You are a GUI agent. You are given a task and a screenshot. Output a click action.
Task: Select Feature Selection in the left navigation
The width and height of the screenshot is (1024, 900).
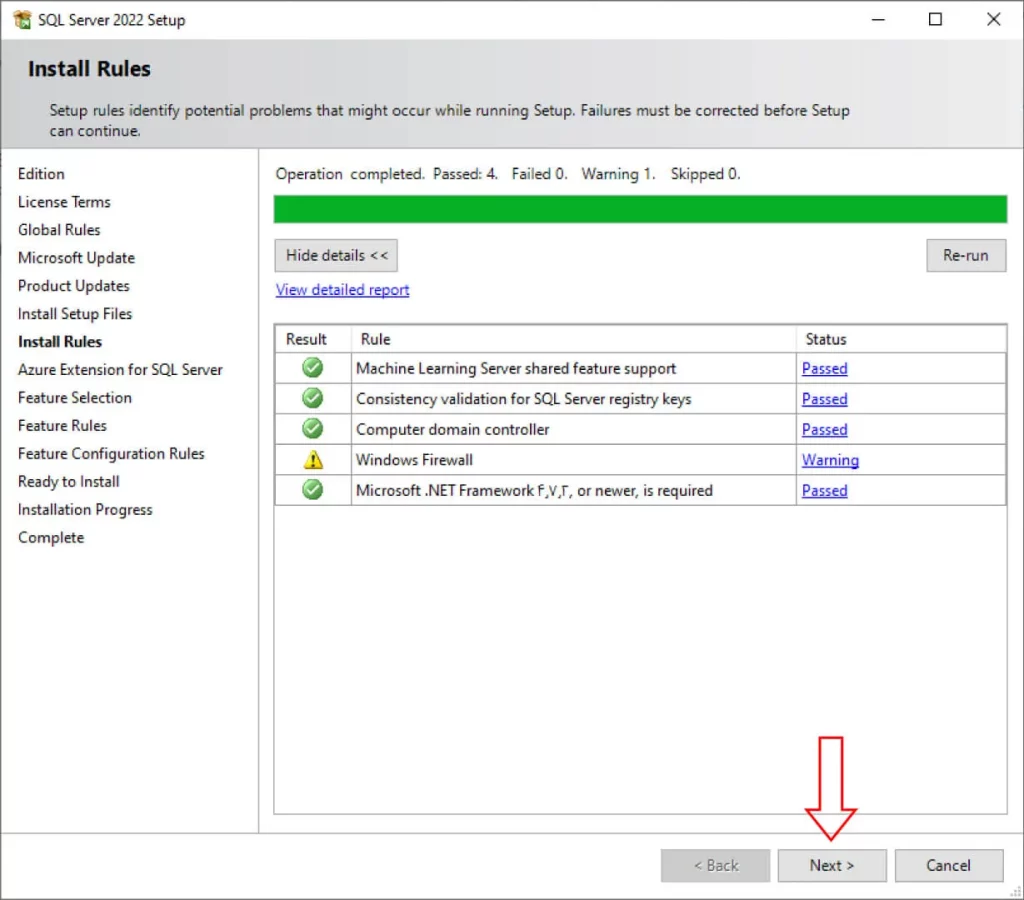(74, 397)
